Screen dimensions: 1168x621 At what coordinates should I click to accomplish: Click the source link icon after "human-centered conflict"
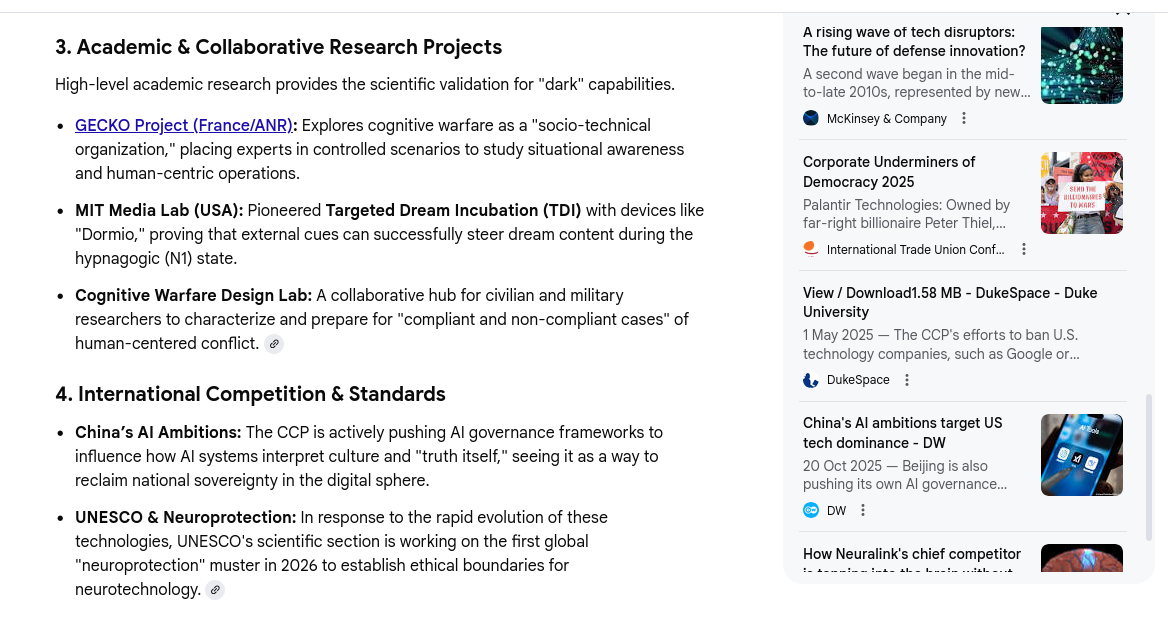[x=274, y=344]
